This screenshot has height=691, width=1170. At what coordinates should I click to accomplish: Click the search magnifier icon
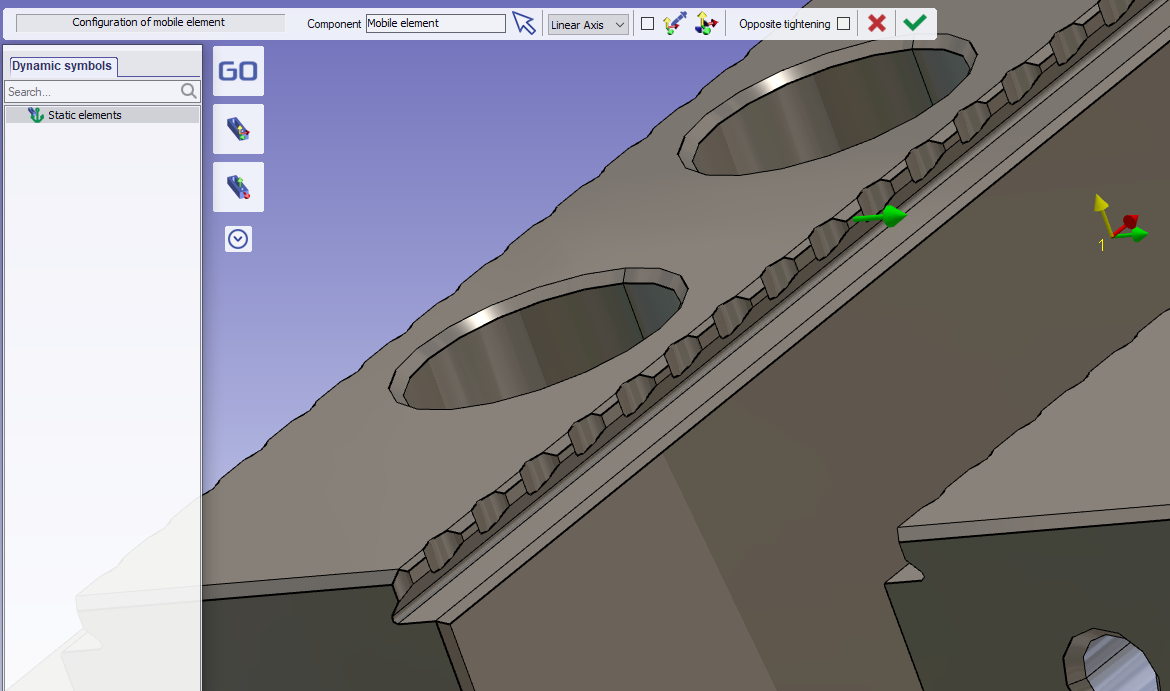point(189,91)
